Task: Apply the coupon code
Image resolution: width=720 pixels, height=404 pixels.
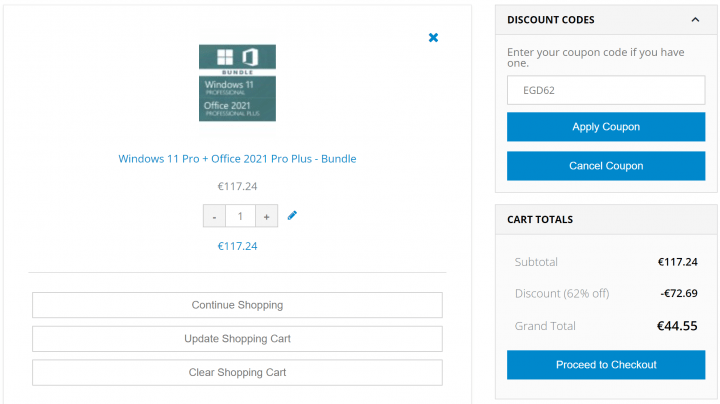Action: click(606, 127)
